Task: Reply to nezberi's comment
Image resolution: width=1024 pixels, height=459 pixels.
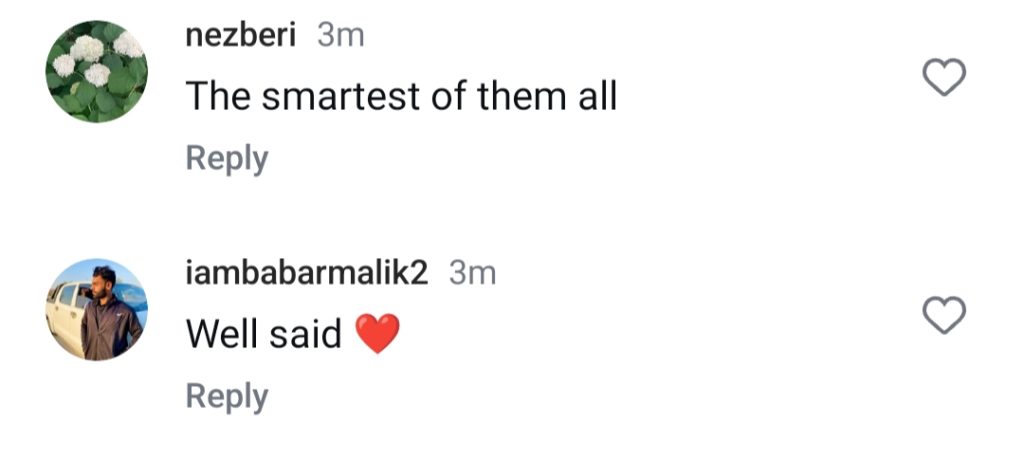Action: click(227, 159)
